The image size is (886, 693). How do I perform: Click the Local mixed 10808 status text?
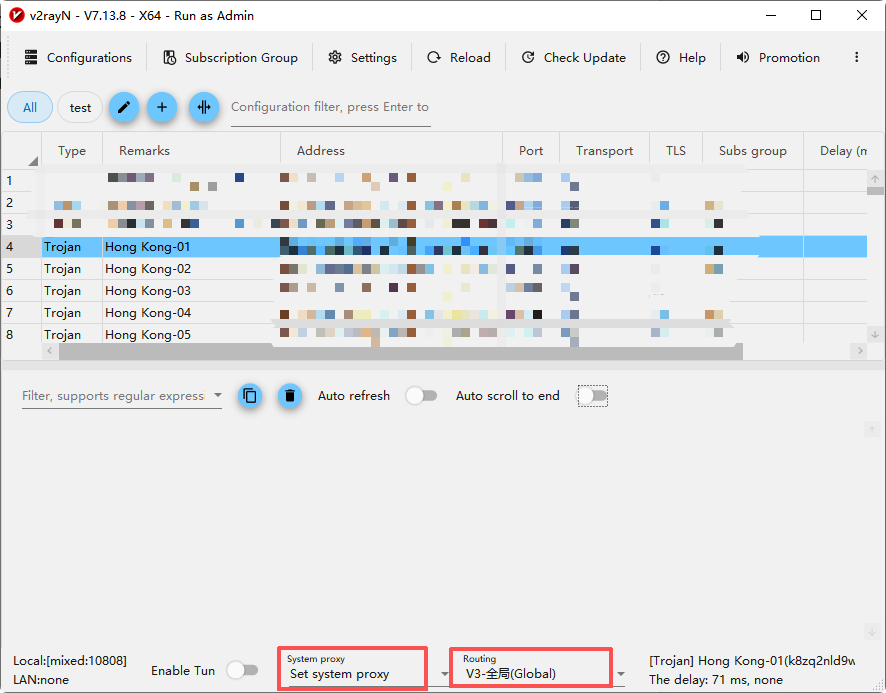70,661
